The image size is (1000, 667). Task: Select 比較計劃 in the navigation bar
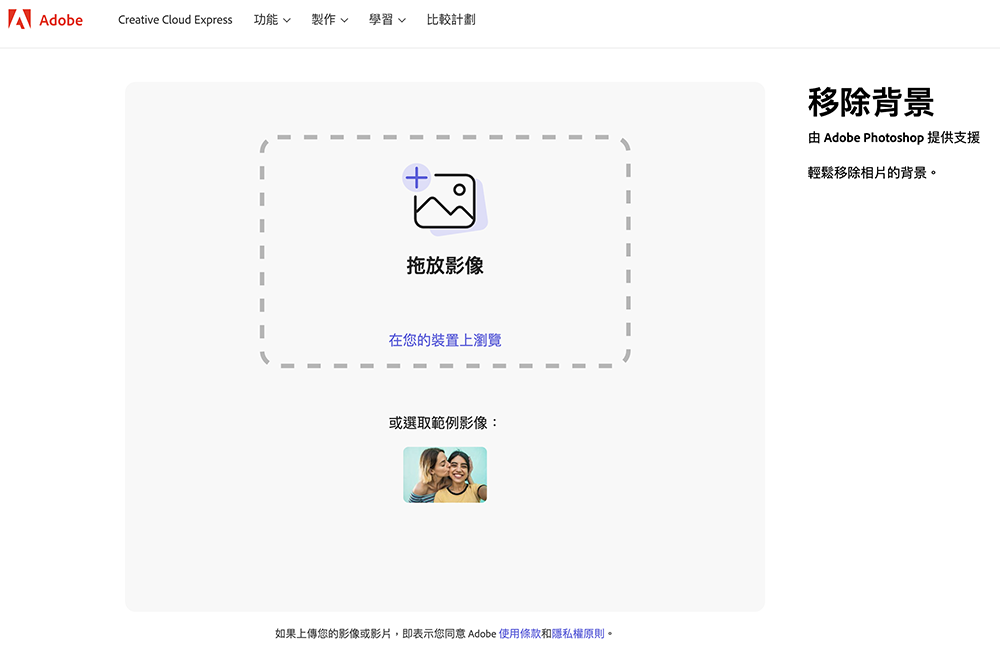click(x=452, y=19)
